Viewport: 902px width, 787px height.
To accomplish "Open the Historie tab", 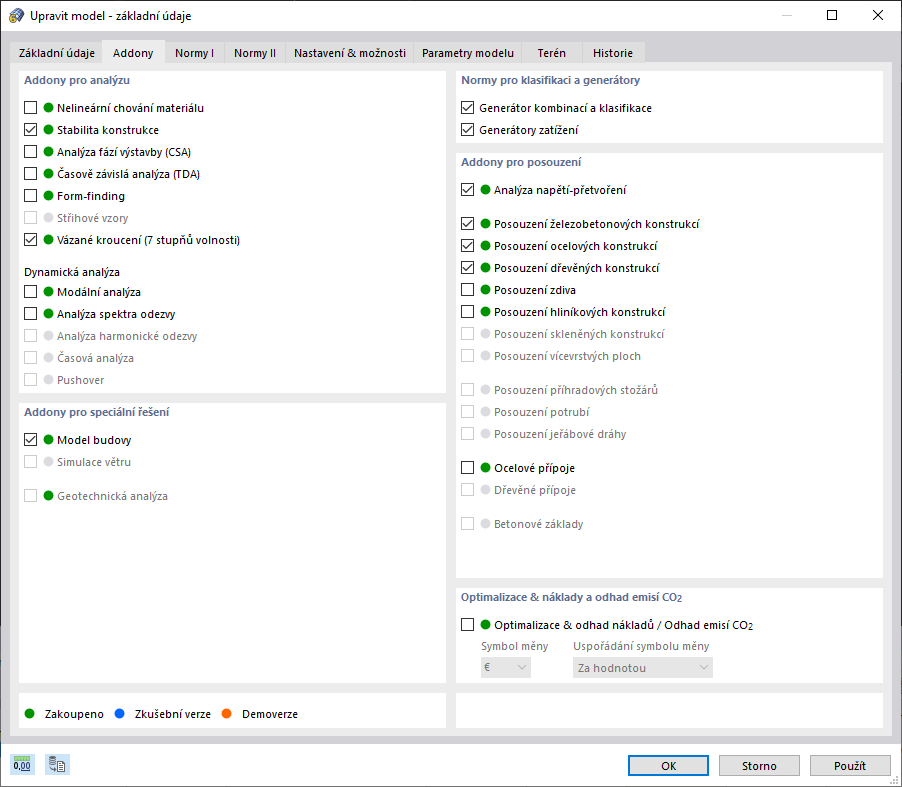I will pos(612,52).
